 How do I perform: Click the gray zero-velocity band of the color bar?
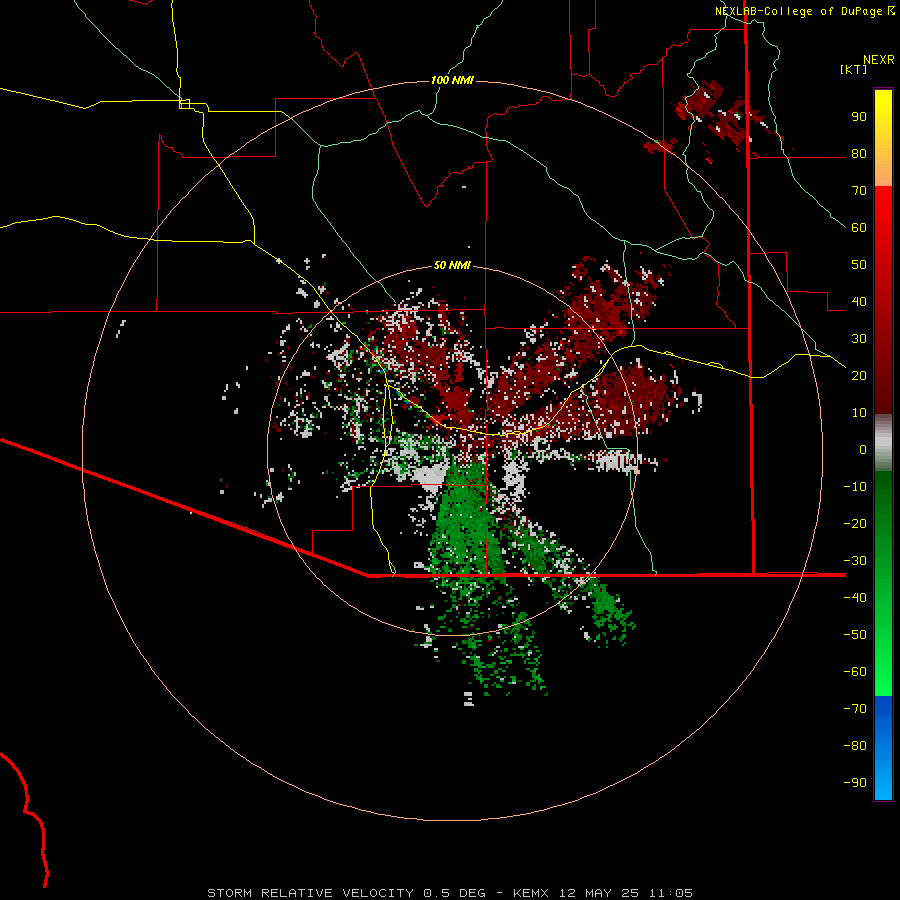click(883, 443)
